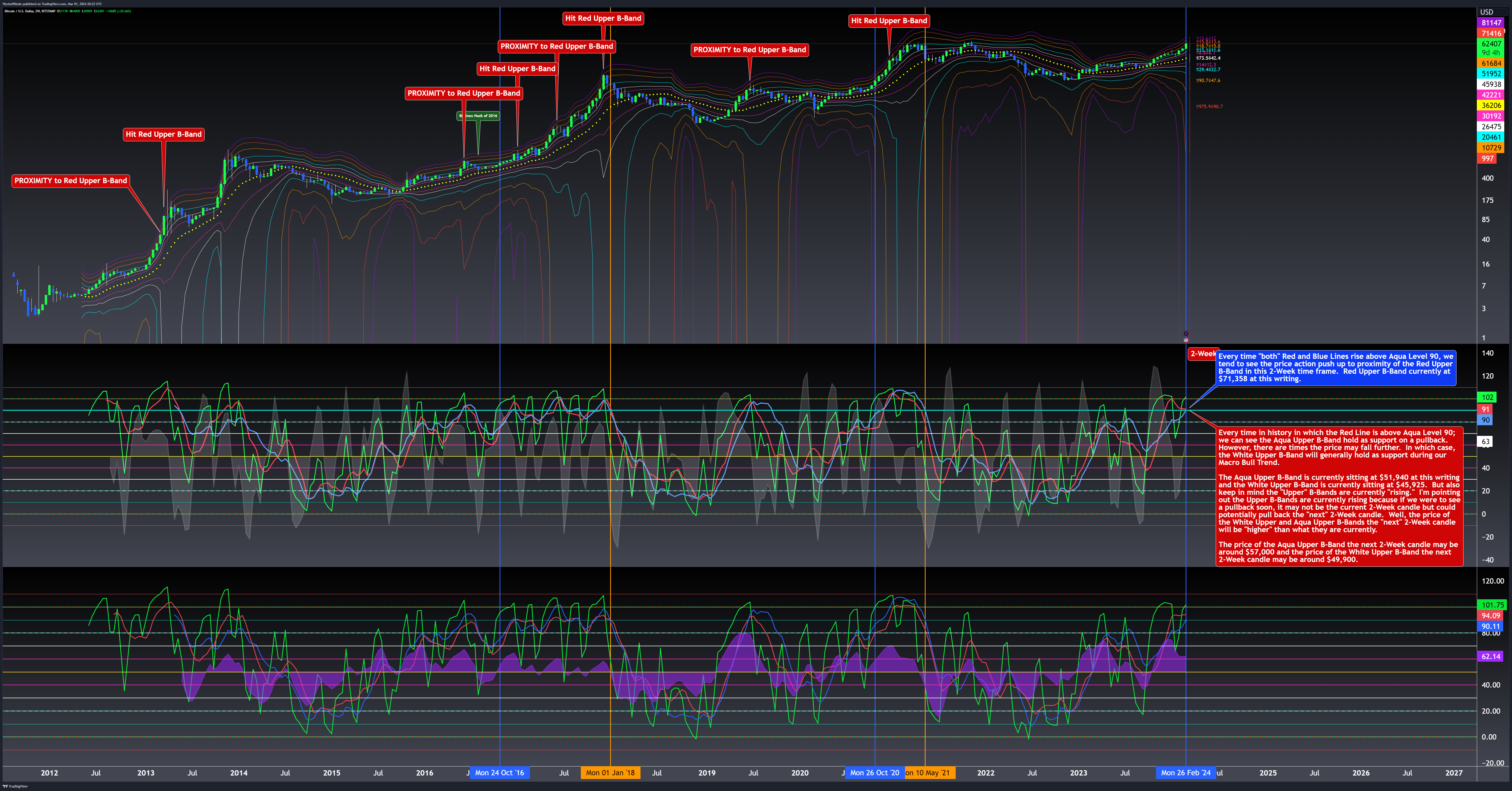The height and width of the screenshot is (791, 1512).
Task: Click the 2027 label on the time axis
Action: click(1454, 773)
